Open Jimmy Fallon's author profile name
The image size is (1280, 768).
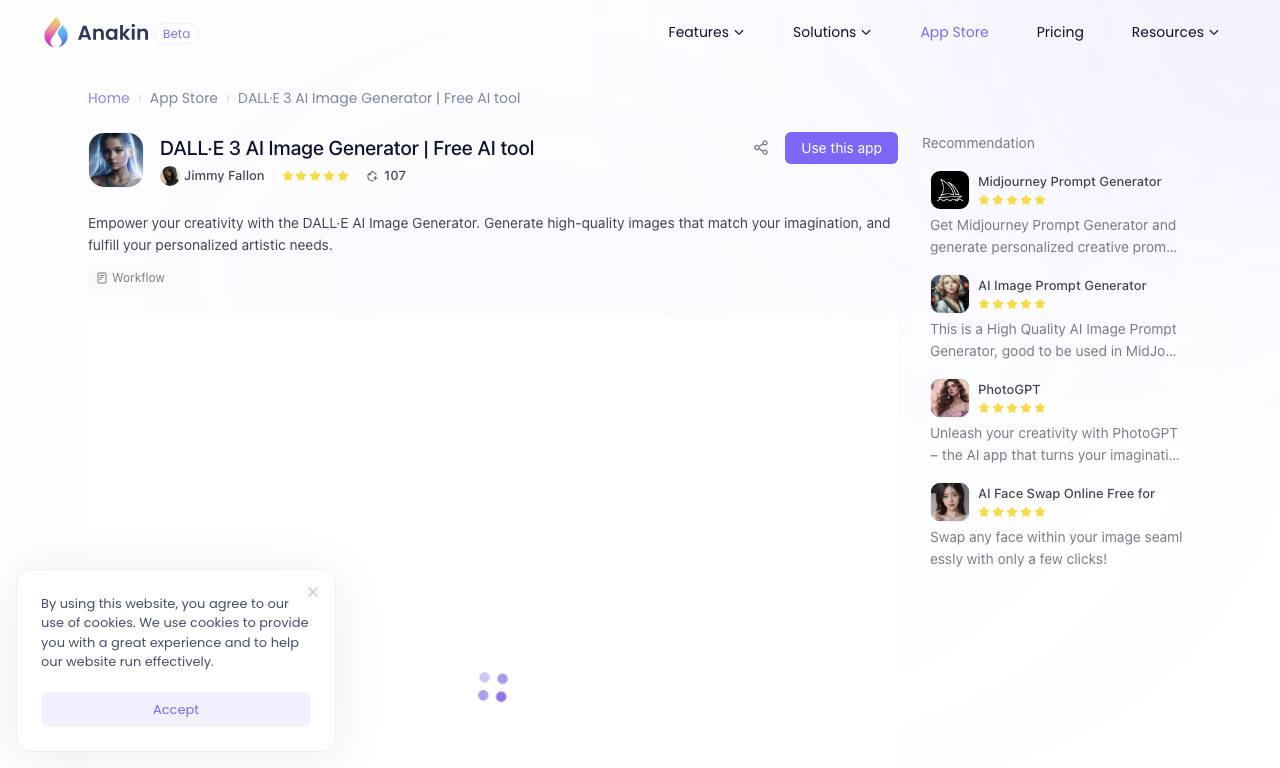(224, 176)
